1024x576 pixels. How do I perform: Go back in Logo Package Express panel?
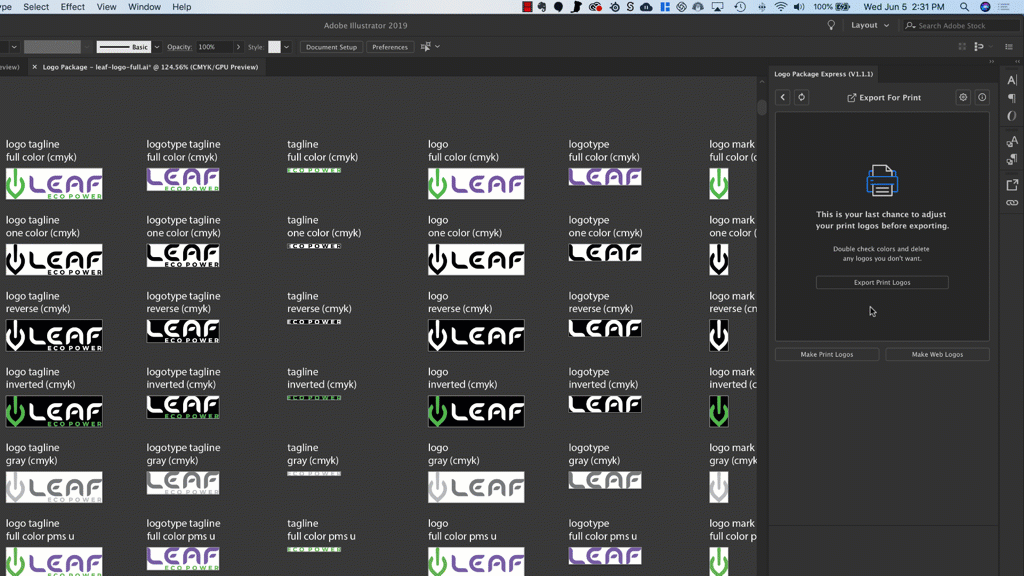pyautogui.click(x=782, y=97)
